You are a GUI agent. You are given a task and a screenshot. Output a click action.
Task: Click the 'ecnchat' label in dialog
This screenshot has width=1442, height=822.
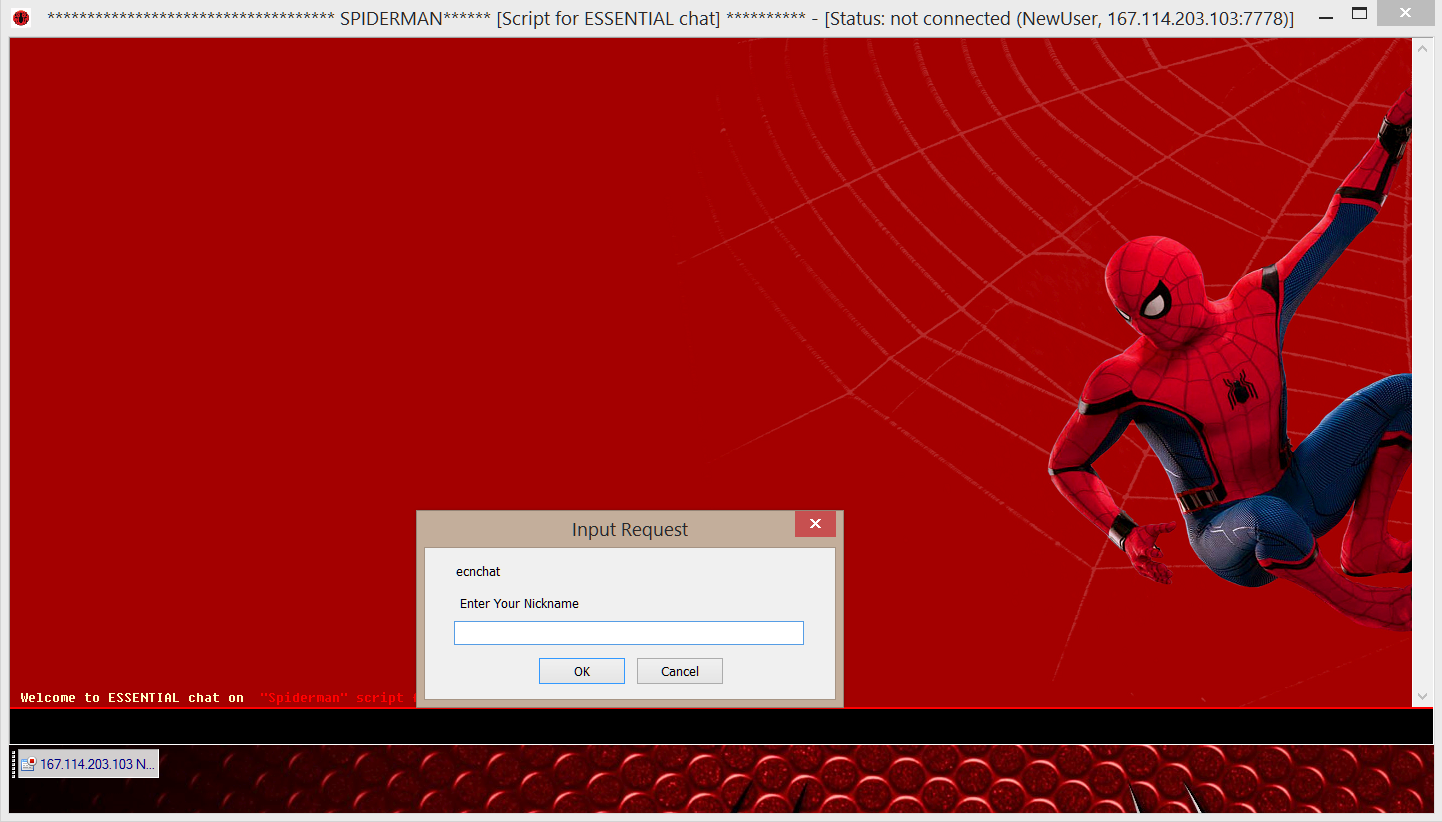coord(478,572)
